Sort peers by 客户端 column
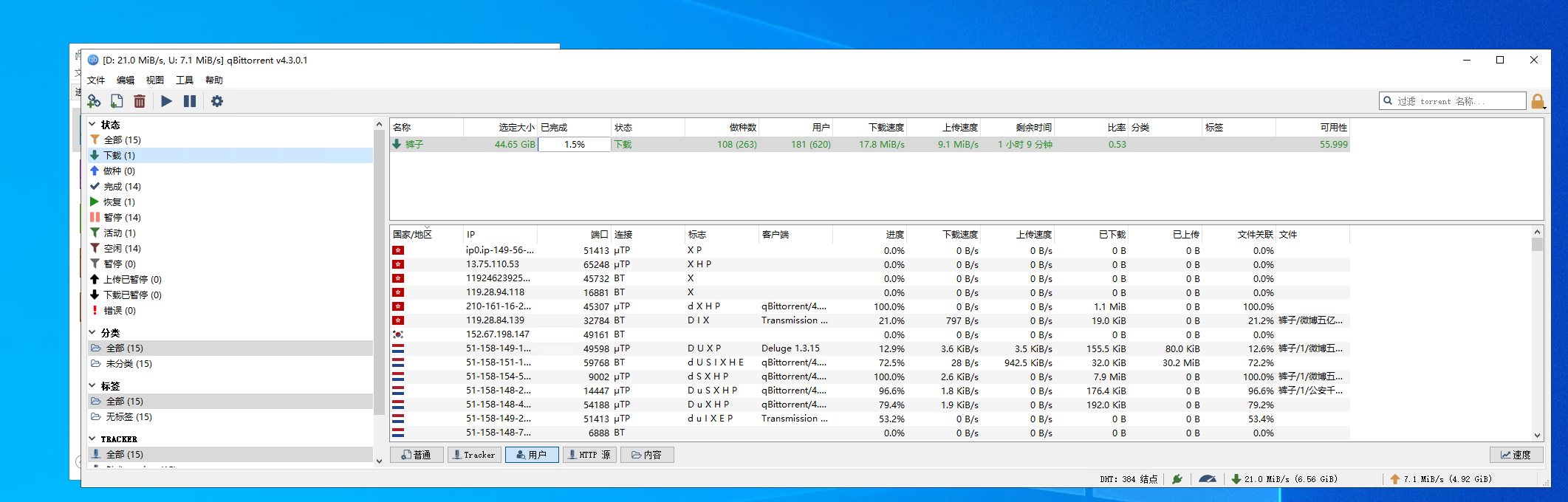The image size is (1568, 502). pyautogui.click(x=795, y=235)
